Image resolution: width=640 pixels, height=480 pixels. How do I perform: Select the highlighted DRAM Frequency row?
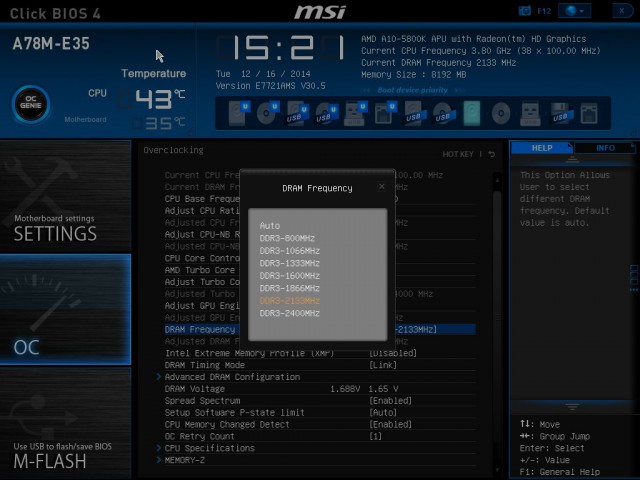click(320, 329)
